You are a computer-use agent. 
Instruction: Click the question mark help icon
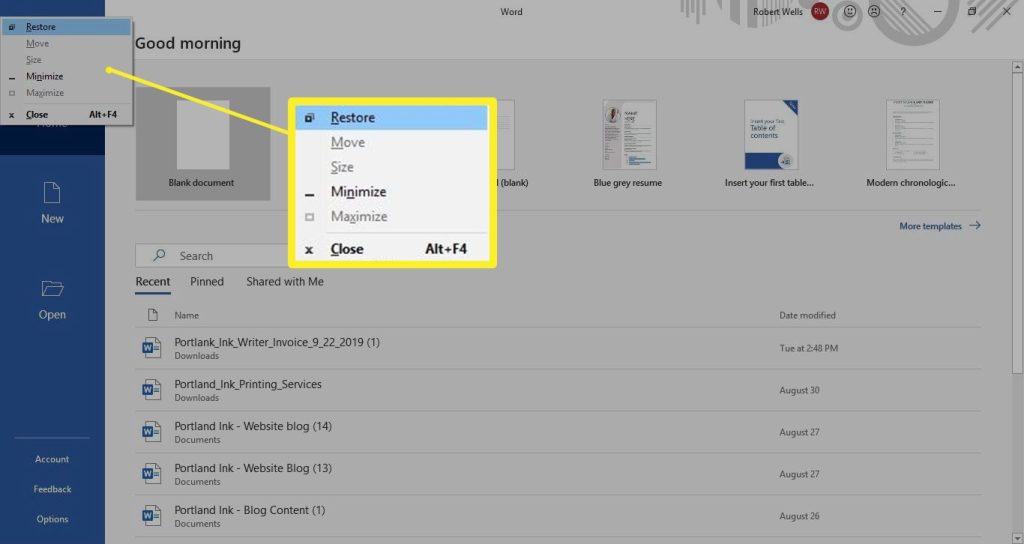click(903, 12)
